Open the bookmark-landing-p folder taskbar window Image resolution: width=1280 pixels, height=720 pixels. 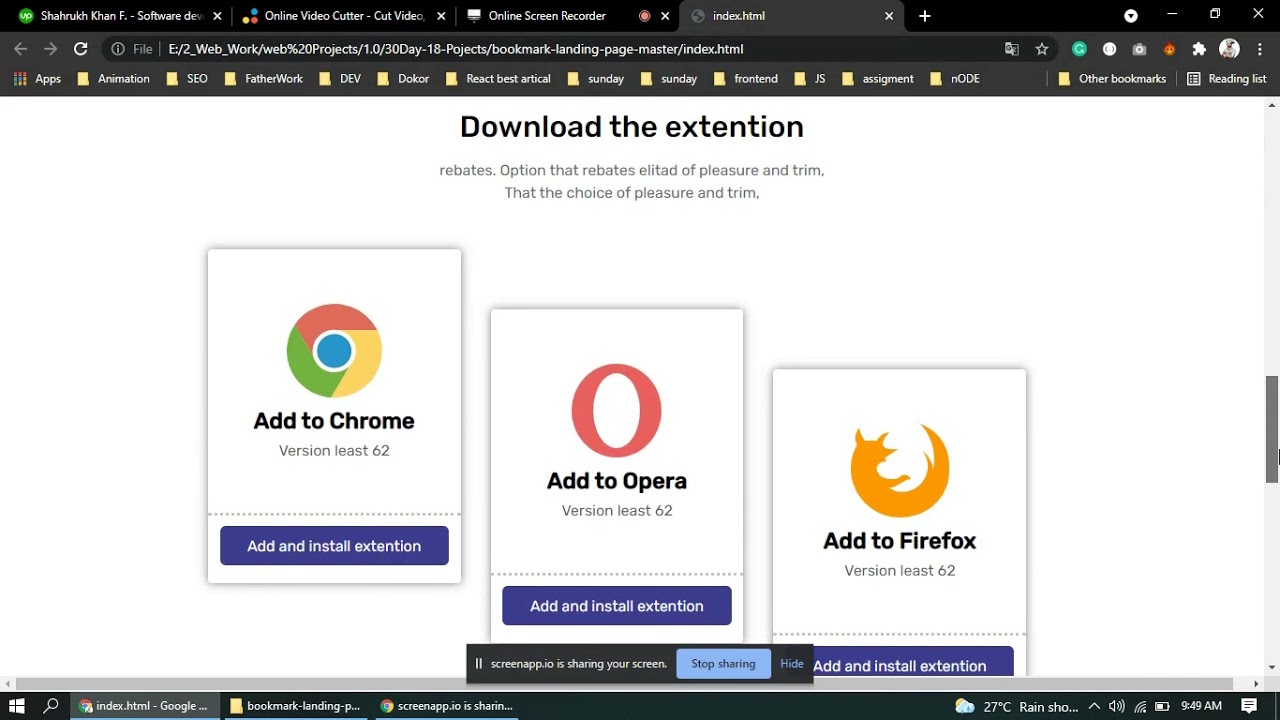295,706
